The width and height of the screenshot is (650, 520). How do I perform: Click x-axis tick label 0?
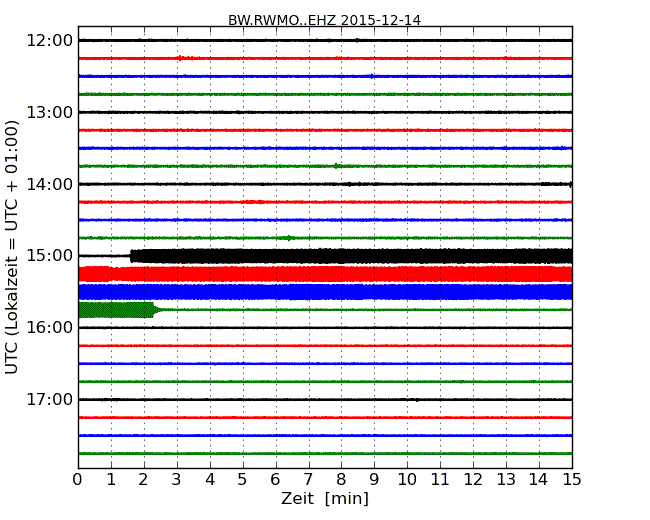[x=78, y=480]
